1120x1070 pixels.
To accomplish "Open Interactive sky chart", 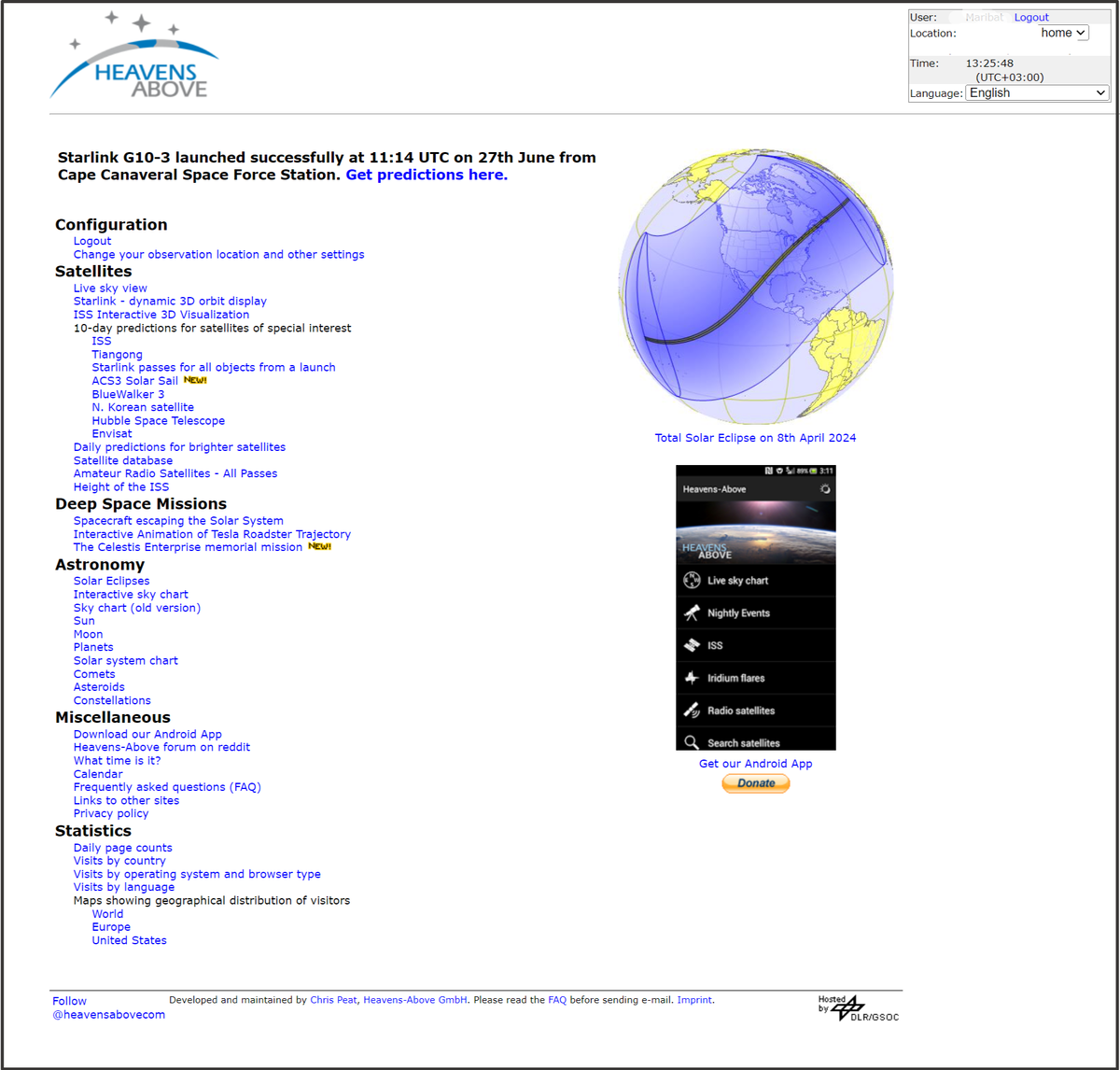I will pos(131,595).
